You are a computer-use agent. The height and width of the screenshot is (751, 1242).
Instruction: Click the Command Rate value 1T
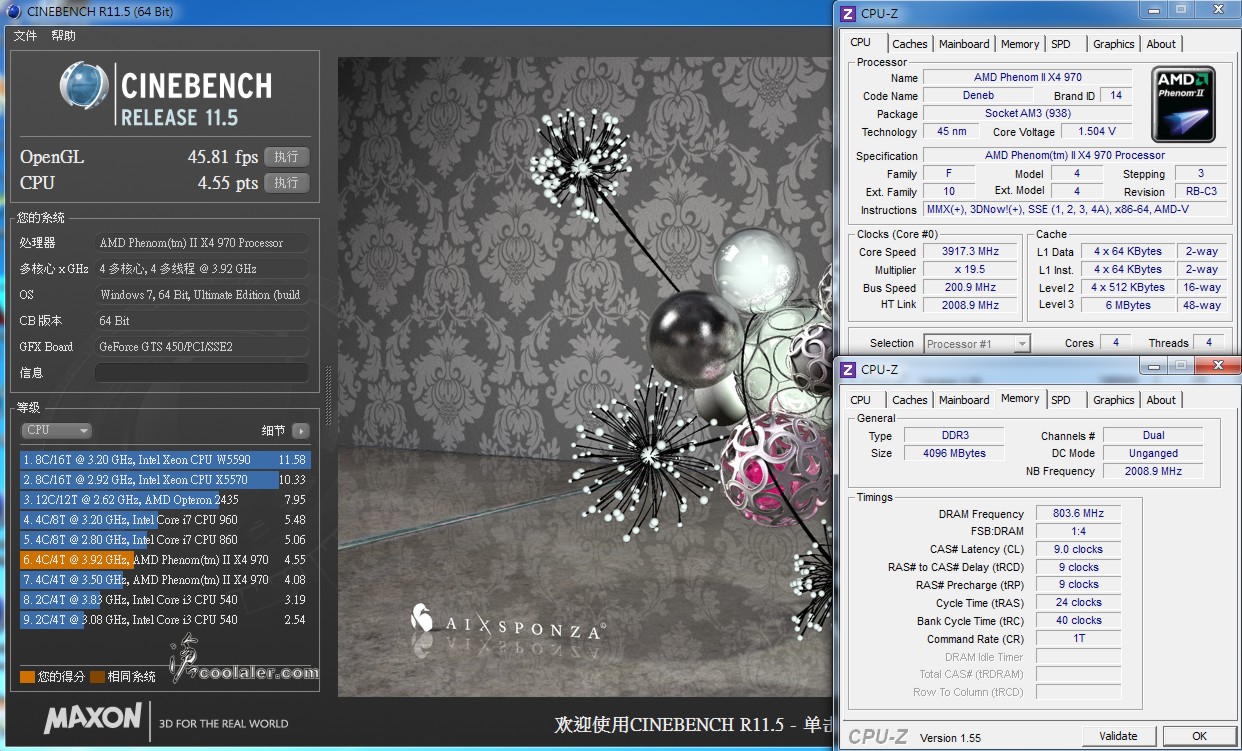point(1078,638)
